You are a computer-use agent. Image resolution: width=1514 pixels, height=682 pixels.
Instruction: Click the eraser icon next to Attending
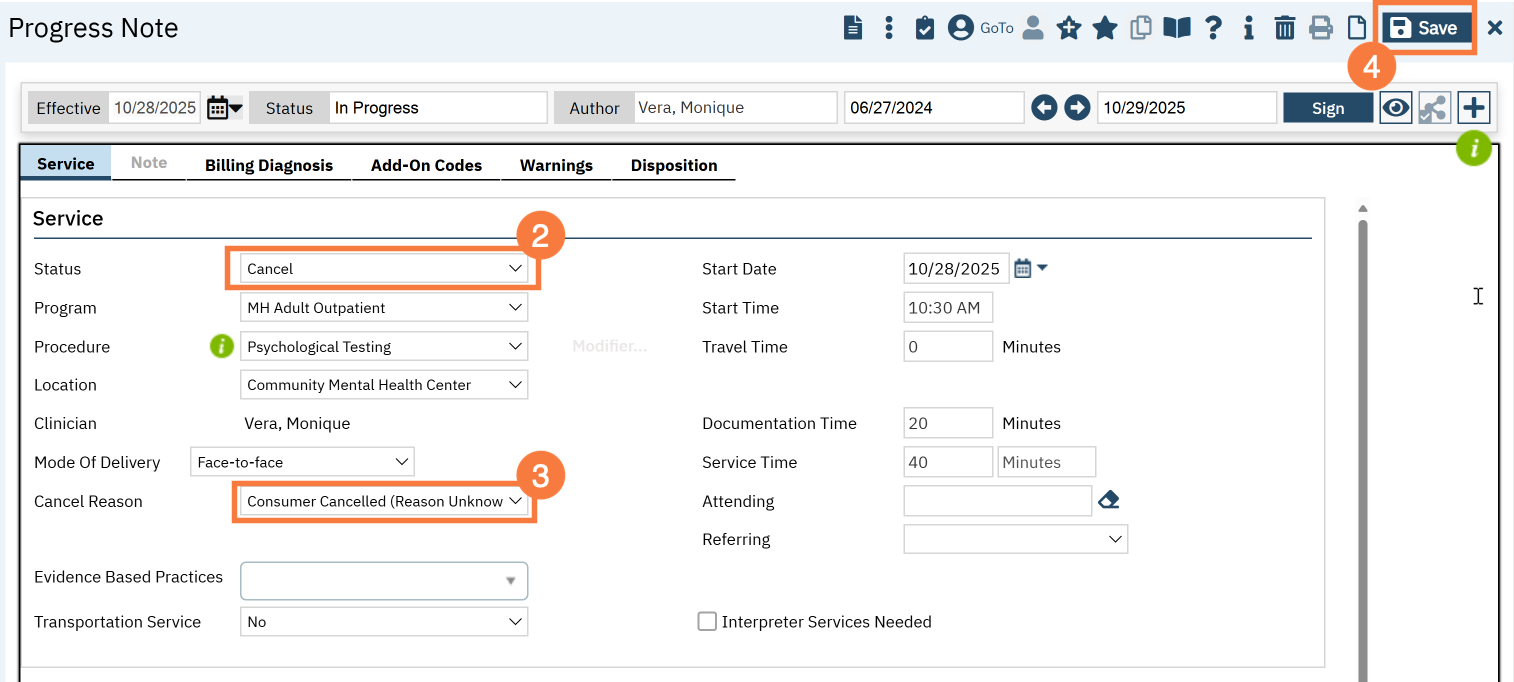click(1108, 501)
